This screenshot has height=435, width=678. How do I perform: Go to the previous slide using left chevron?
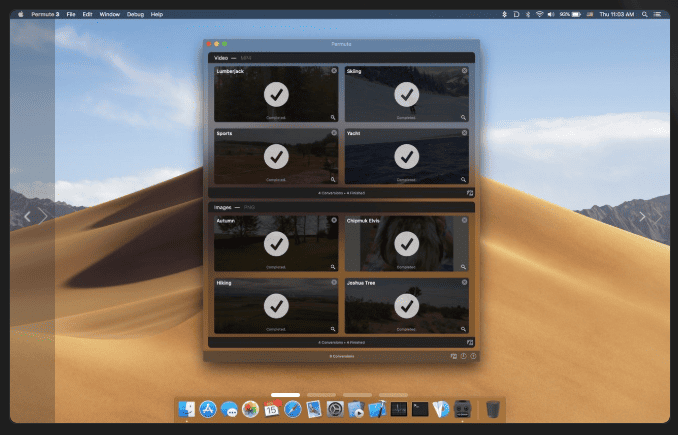pos(28,216)
